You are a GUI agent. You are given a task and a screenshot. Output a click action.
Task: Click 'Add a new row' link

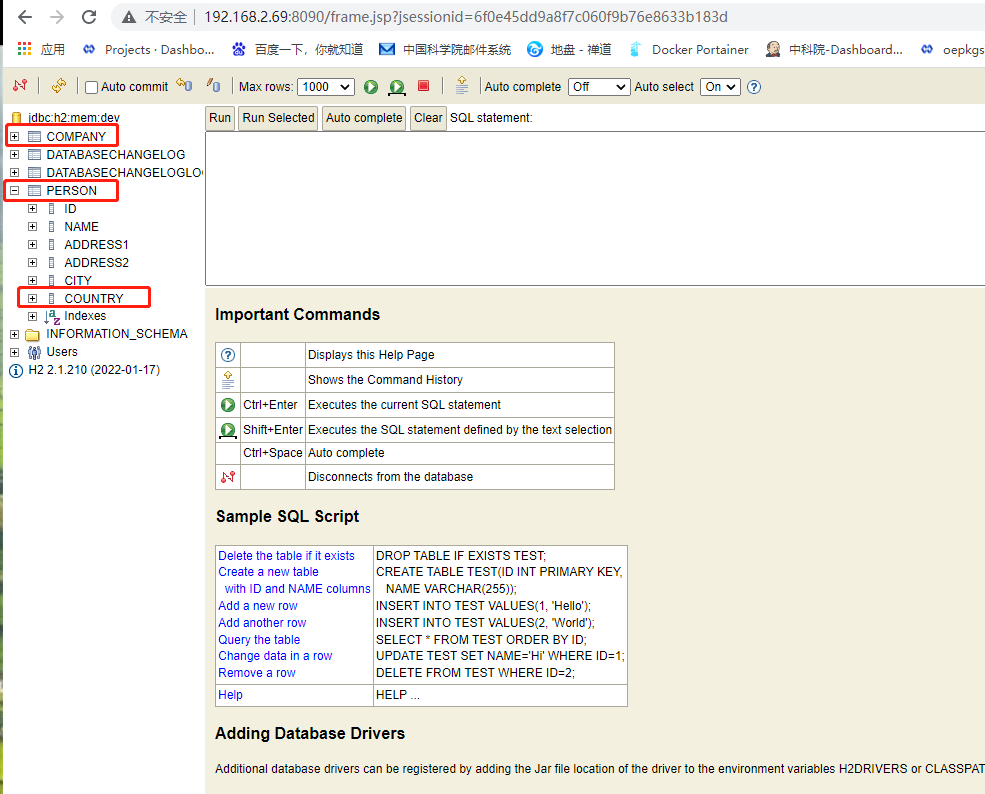[x=258, y=606]
